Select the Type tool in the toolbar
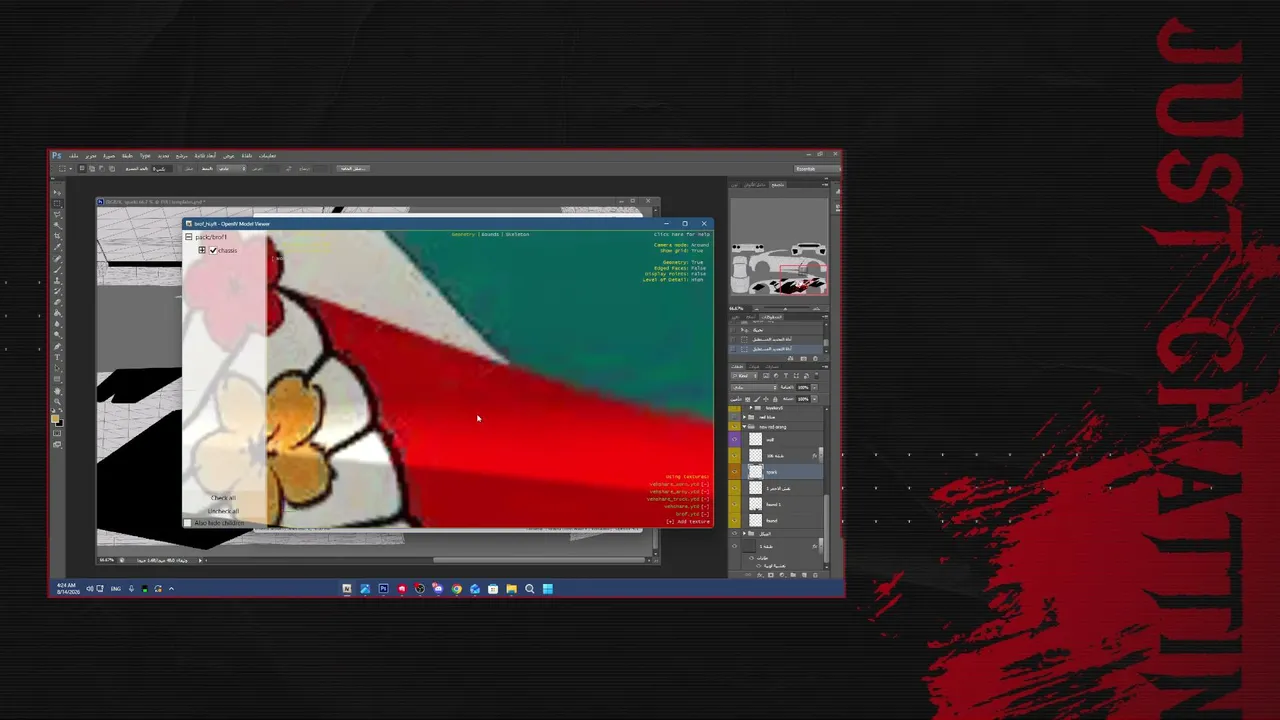Screen dimensions: 1280x720 57,356
